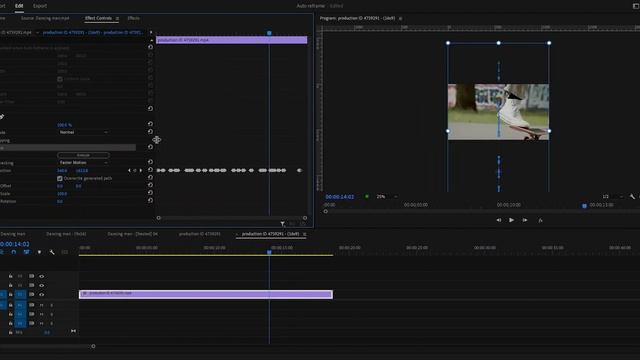The width and height of the screenshot is (640, 360).
Task: Play the sequence in Program Monitor
Action: 511,220
